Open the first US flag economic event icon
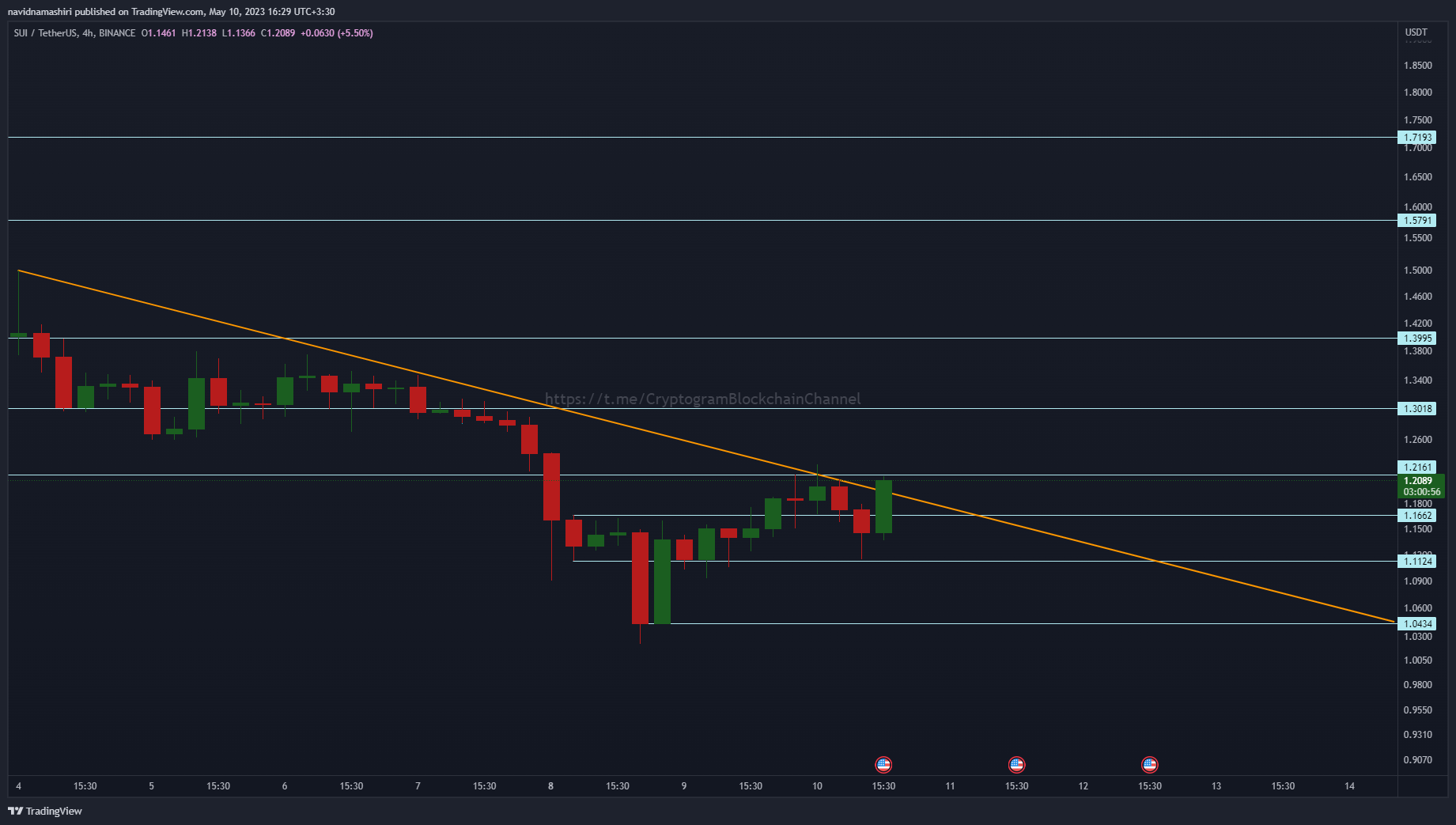This screenshot has width=1456, height=825. (x=883, y=765)
